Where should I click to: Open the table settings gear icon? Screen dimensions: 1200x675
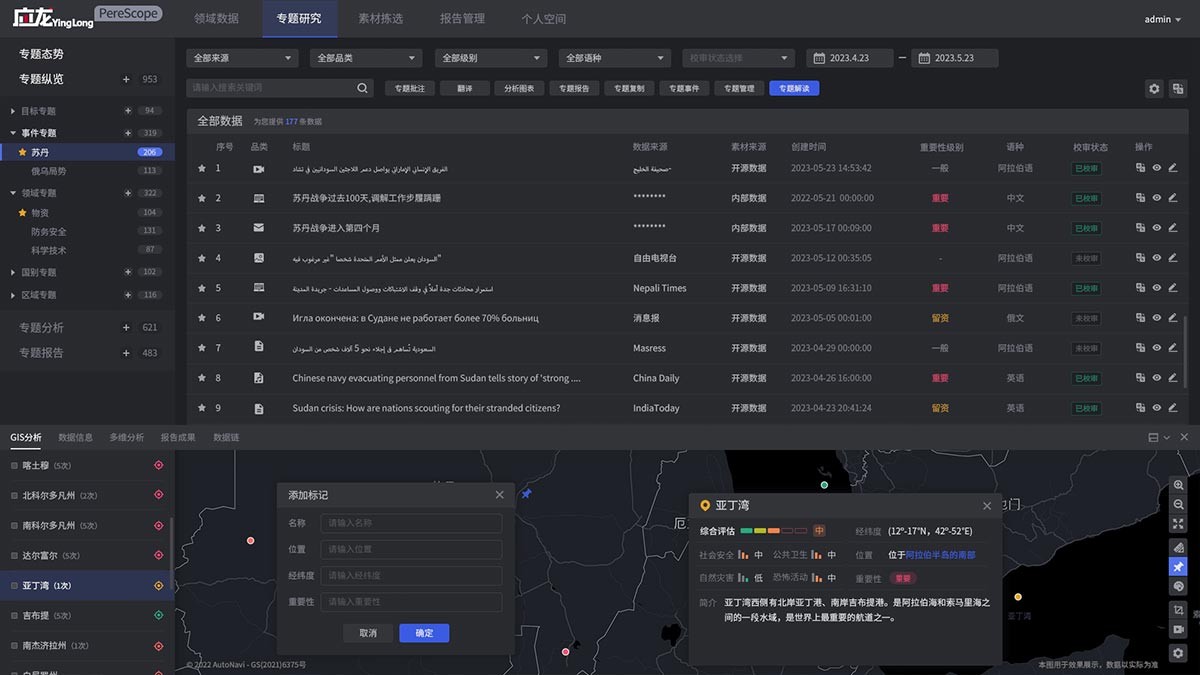[1154, 89]
